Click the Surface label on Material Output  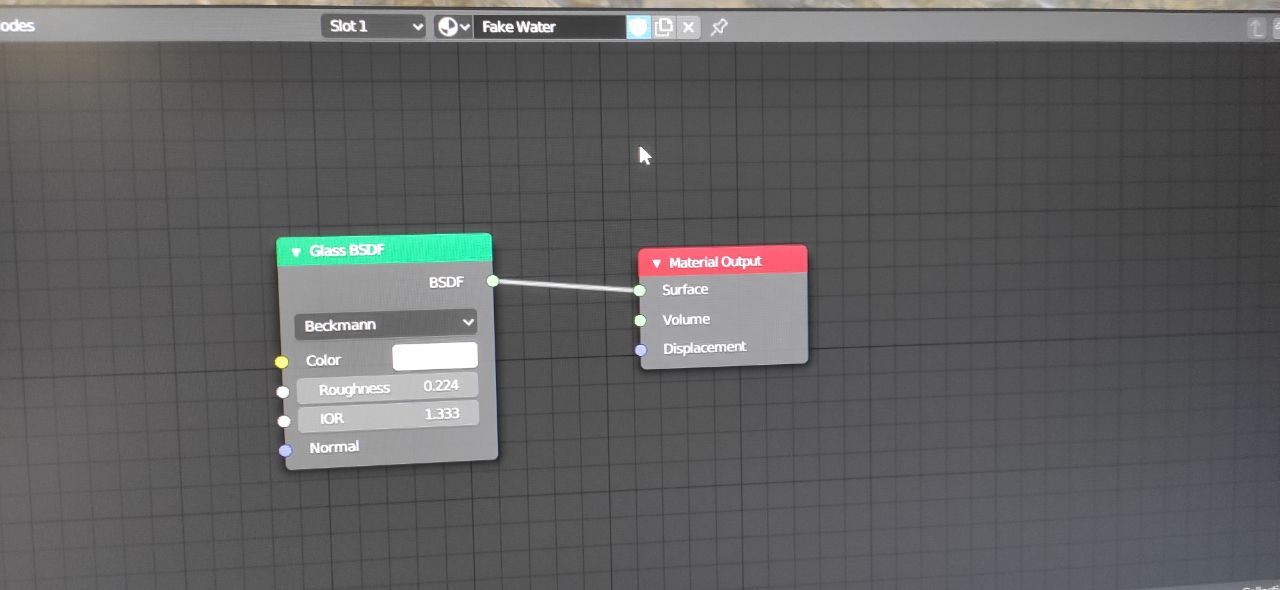[x=685, y=290]
